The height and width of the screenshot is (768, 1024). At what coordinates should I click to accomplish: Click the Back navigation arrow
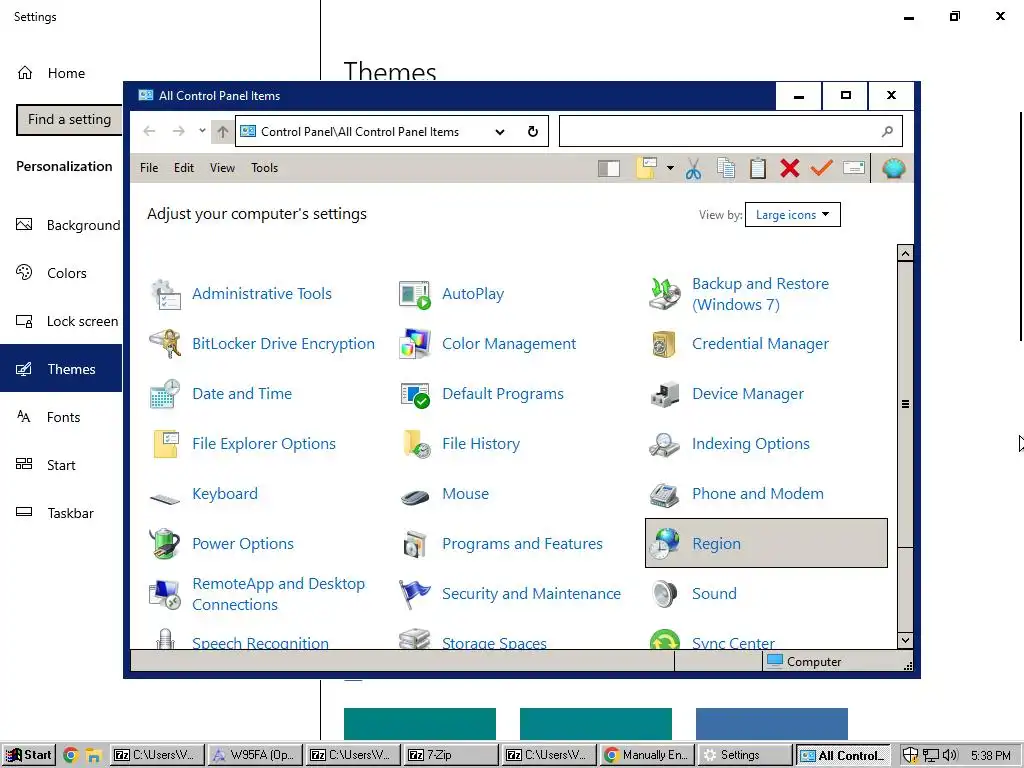(x=150, y=131)
